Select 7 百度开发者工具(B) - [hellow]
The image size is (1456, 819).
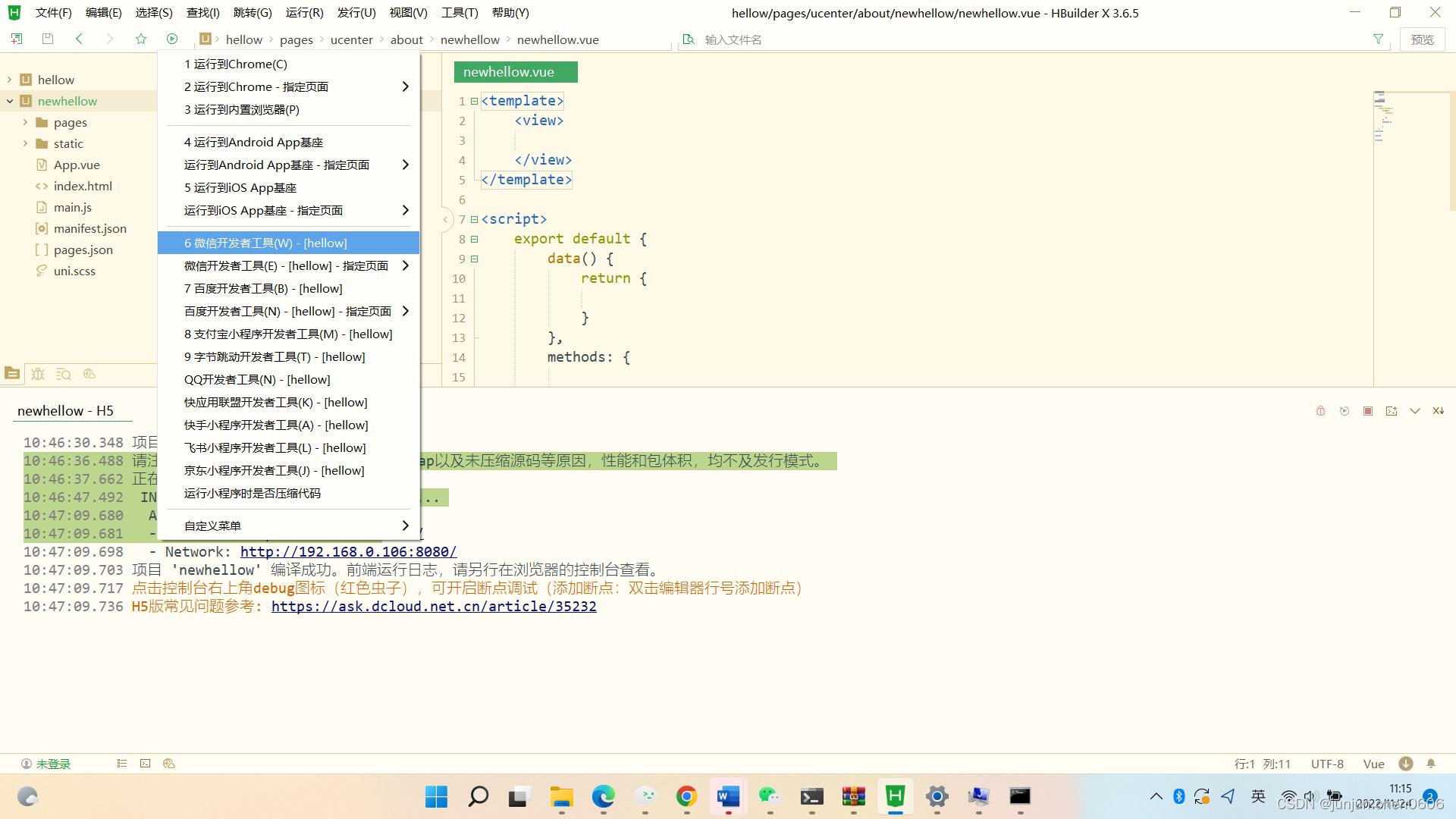(288, 288)
